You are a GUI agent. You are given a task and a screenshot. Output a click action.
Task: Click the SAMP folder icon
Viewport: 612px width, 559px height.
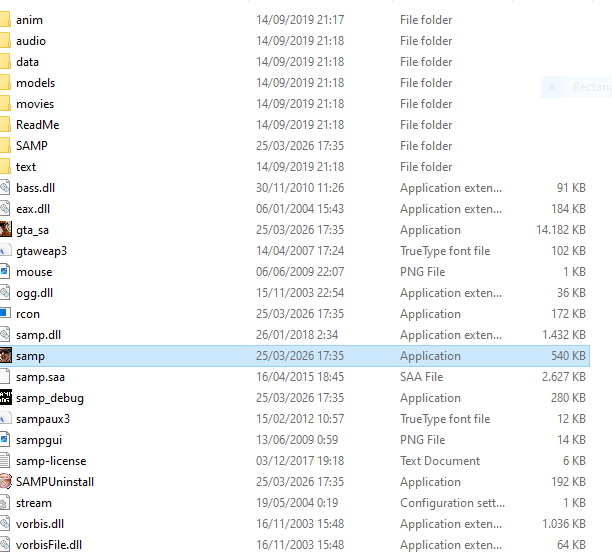point(5,145)
